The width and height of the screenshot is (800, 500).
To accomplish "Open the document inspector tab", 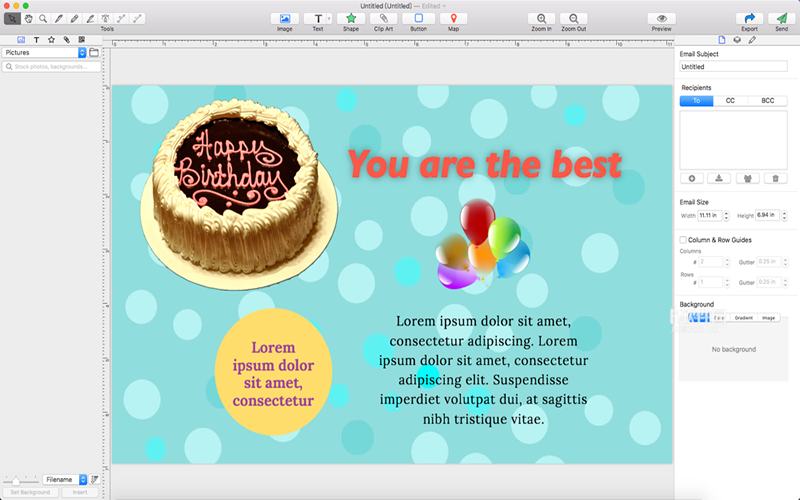I will point(721,40).
